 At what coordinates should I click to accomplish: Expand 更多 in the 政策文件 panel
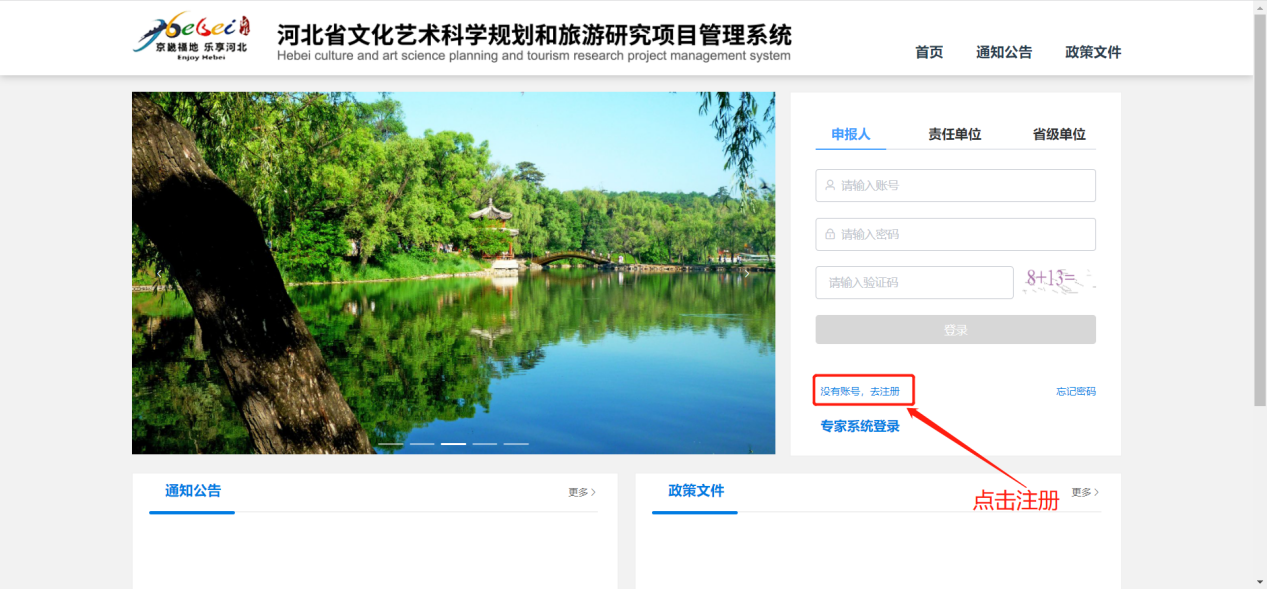point(1085,492)
